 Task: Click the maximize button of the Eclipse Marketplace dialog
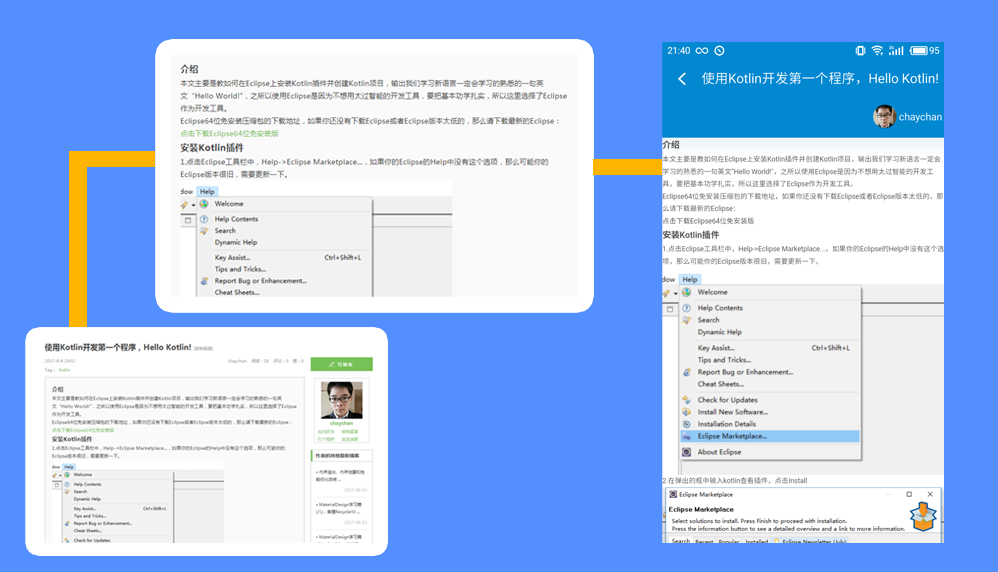[x=909, y=494]
